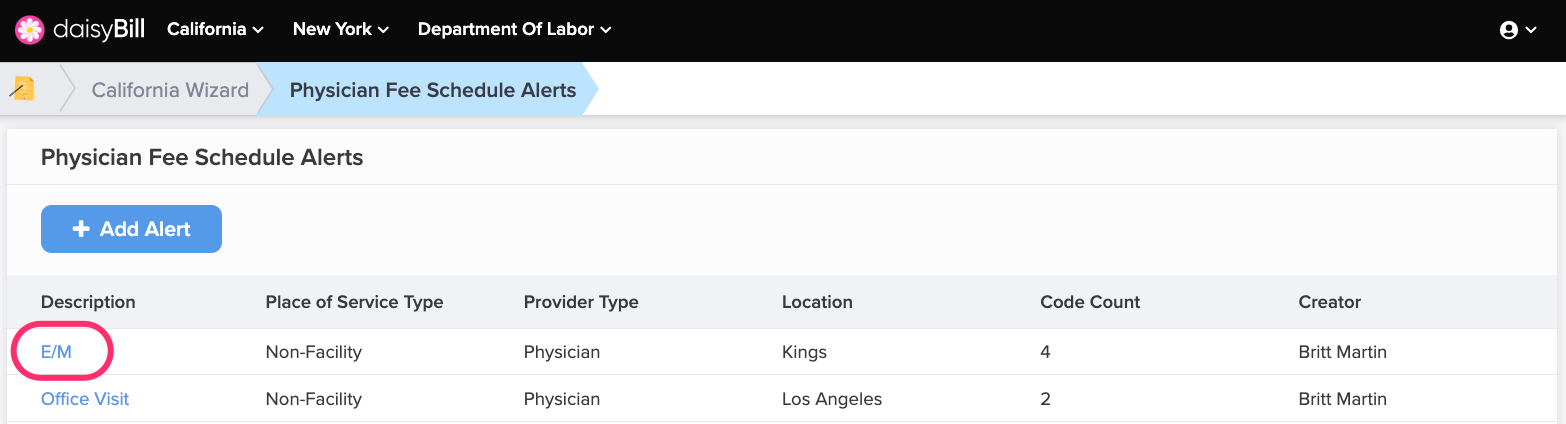The width and height of the screenshot is (1566, 424).
Task: Open the user account avatar icon
Action: pyautogui.click(x=1509, y=30)
